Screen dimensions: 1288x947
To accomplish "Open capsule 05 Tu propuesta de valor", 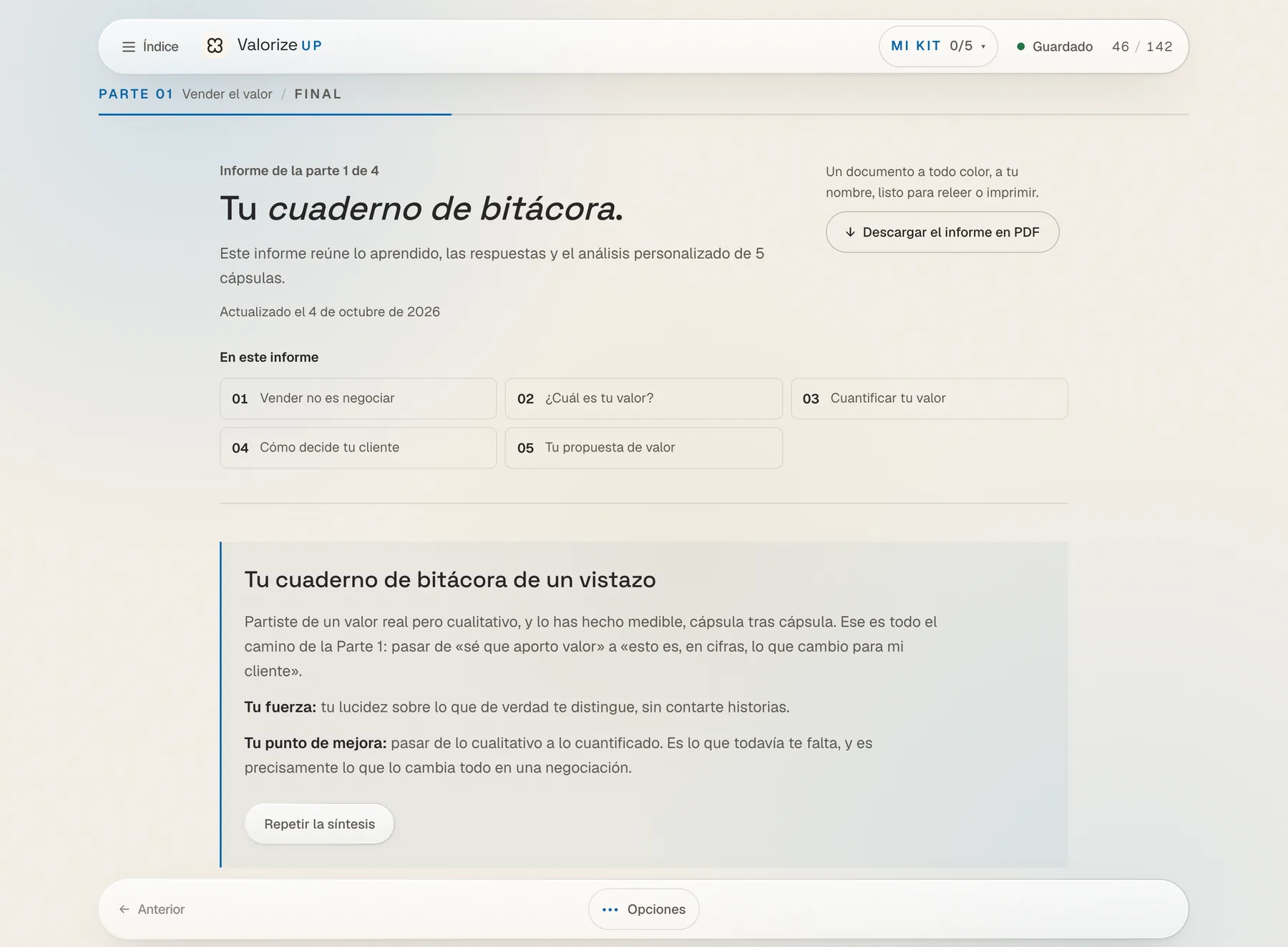I will [643, 448].
